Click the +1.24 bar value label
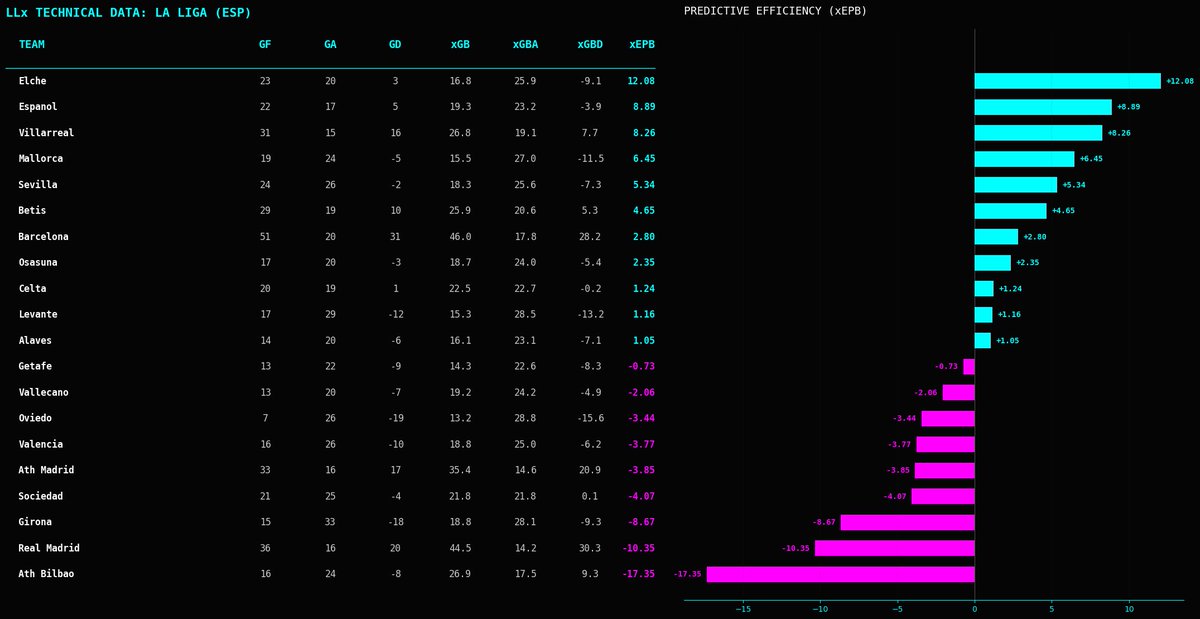Viewport: 1200px width, 619px height. point(1010,289)
